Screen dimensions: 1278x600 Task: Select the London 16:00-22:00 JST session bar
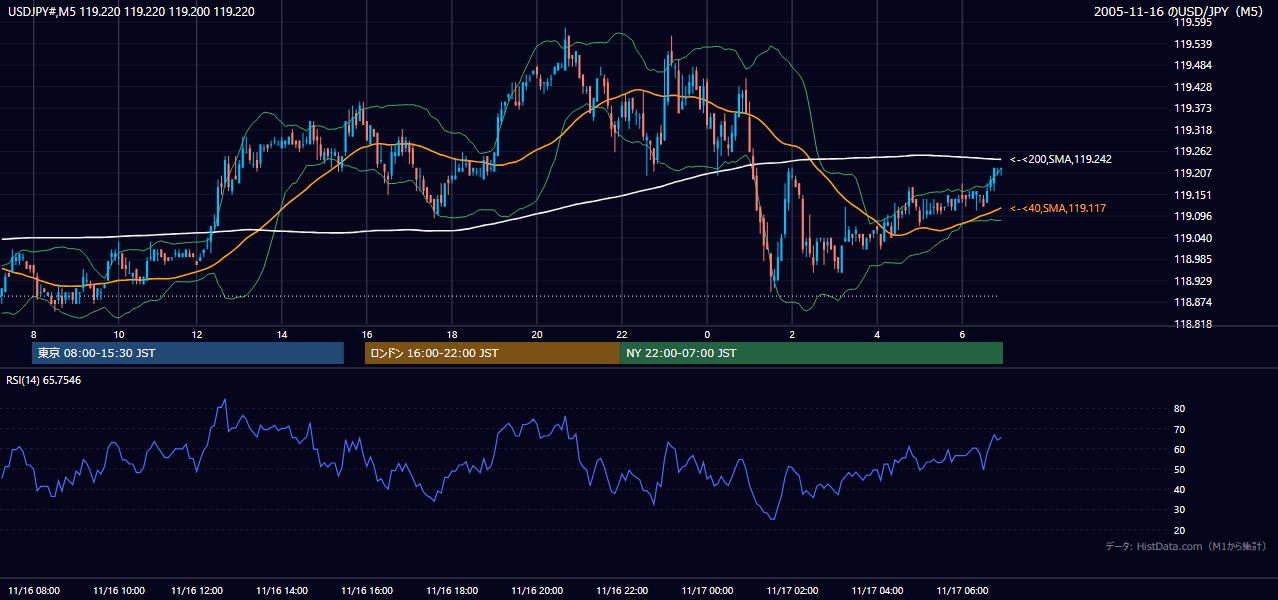click(x=492, y=353)
